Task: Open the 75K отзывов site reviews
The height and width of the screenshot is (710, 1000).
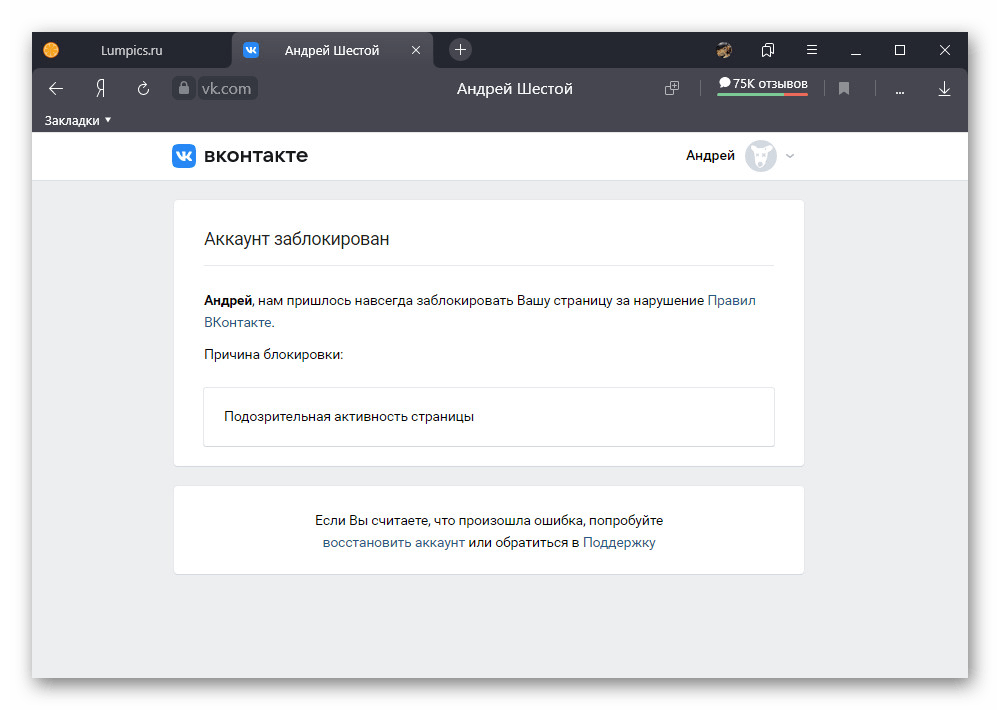Action: 763,85
